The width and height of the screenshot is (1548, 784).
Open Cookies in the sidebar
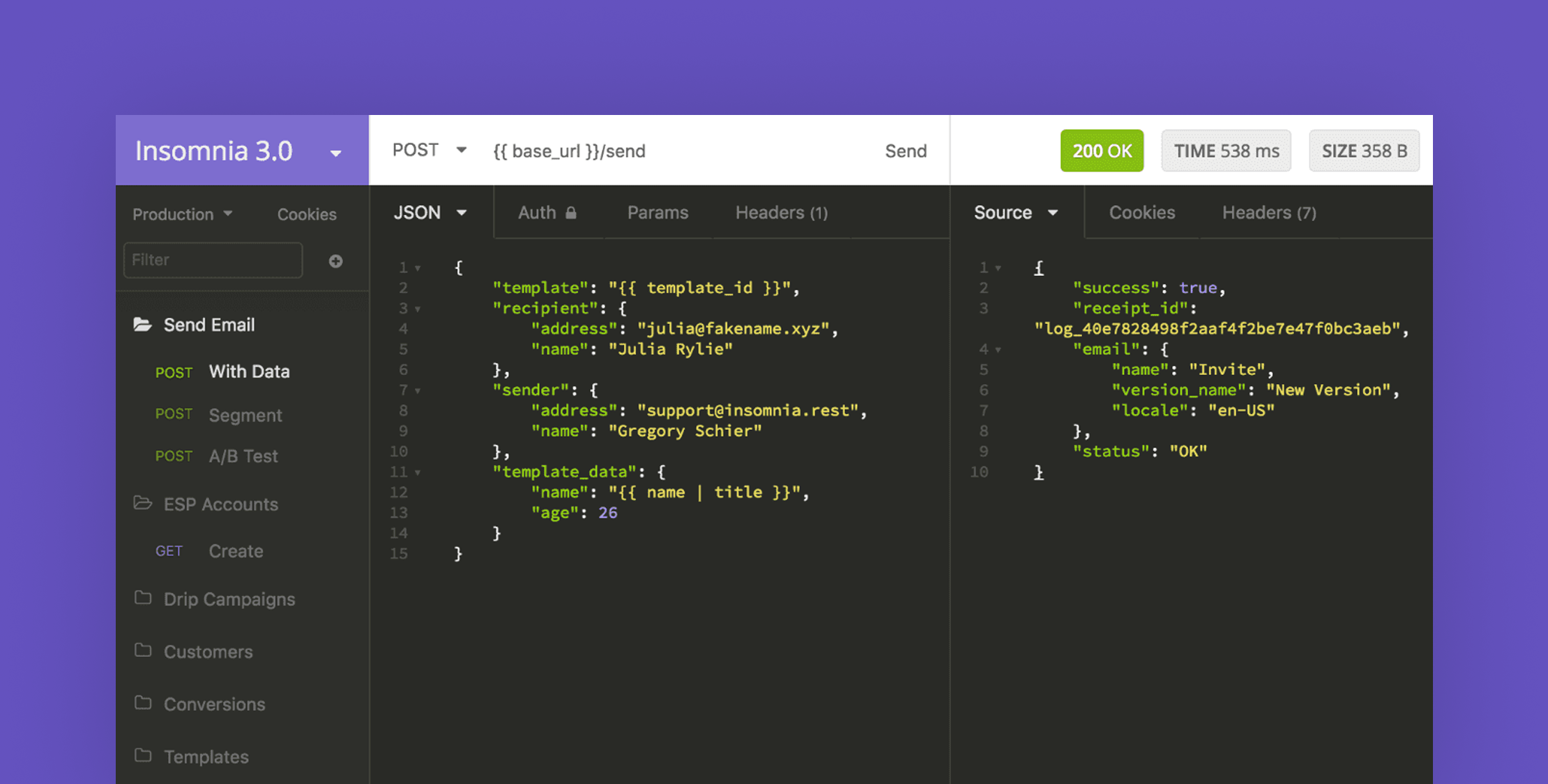307,214
